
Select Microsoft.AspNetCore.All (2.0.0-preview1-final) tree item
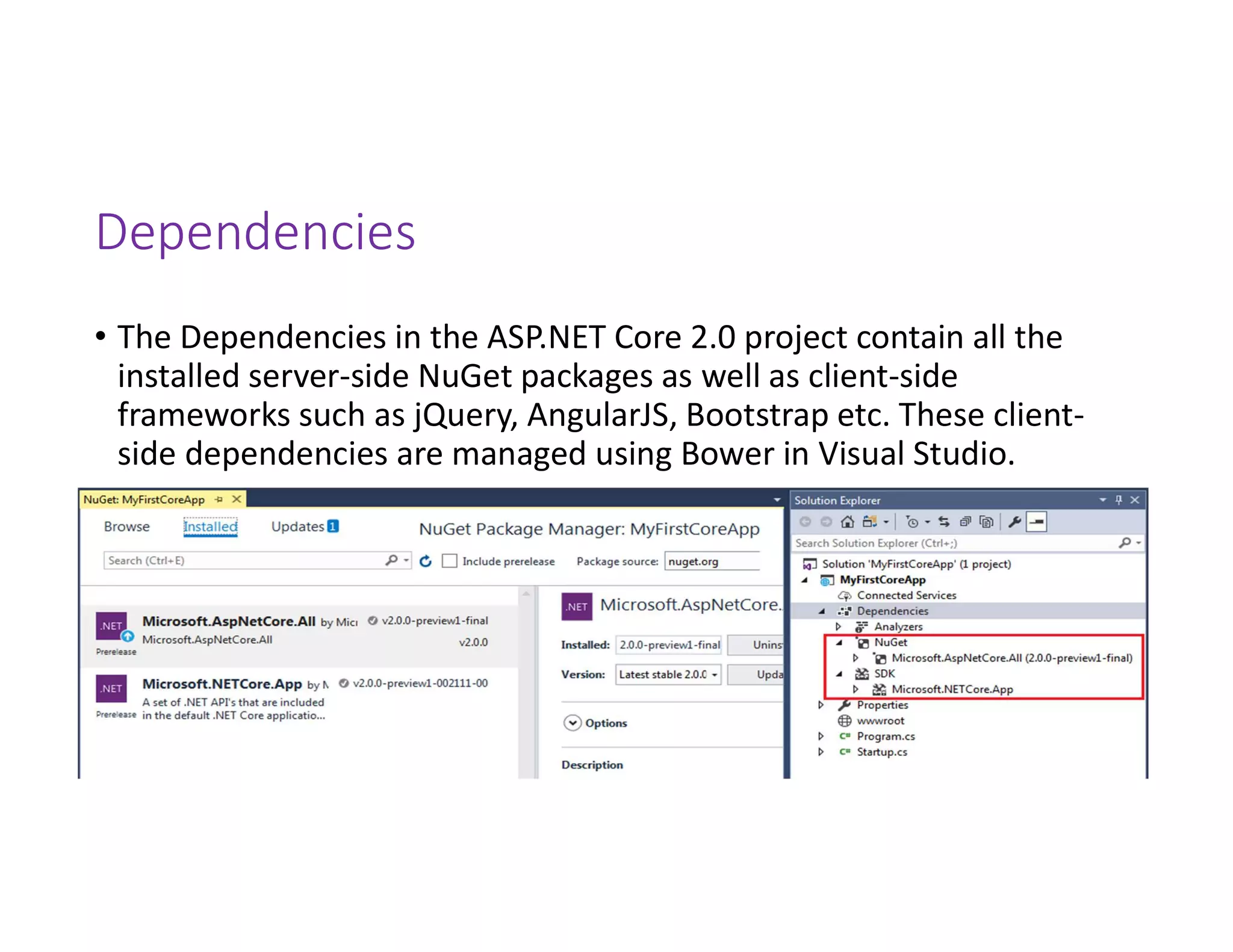(1011, 658)
